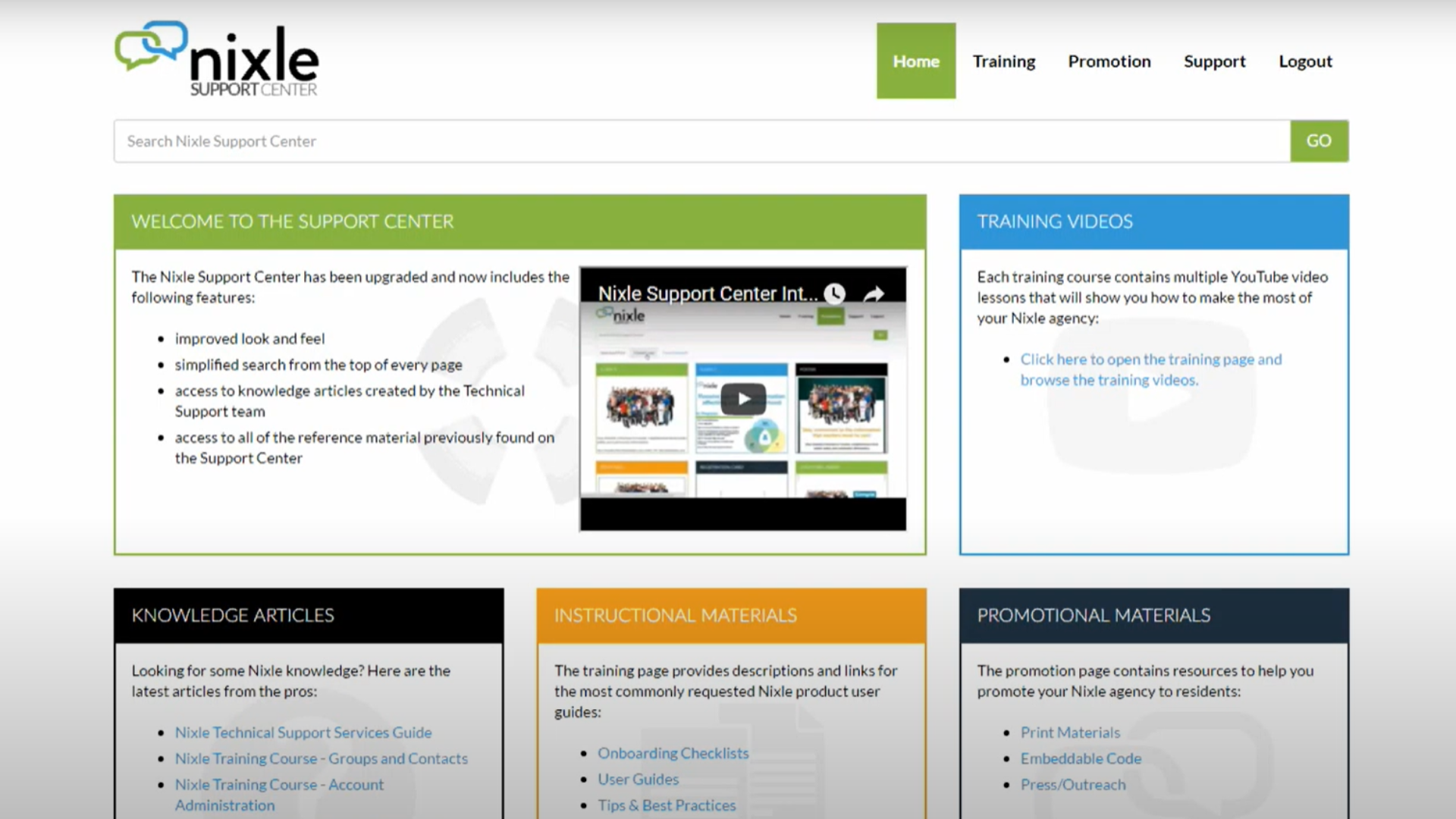Select the Training tab in navigation
Screen dimensions: 1456x819
1003,61
